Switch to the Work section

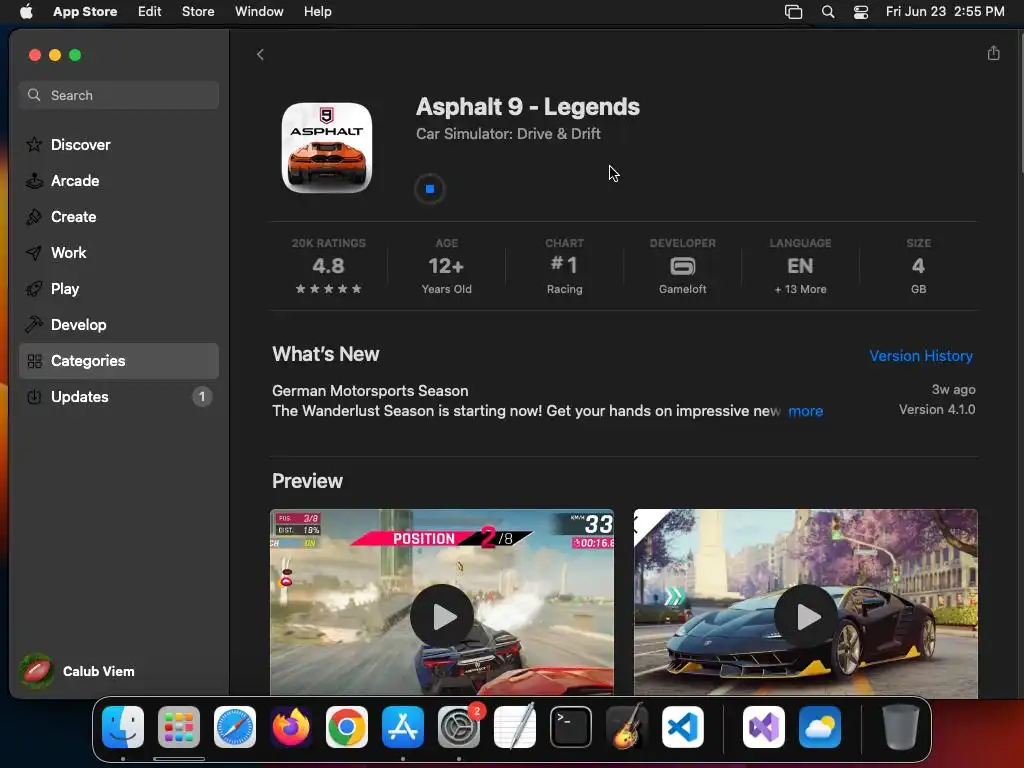(119, 253)
